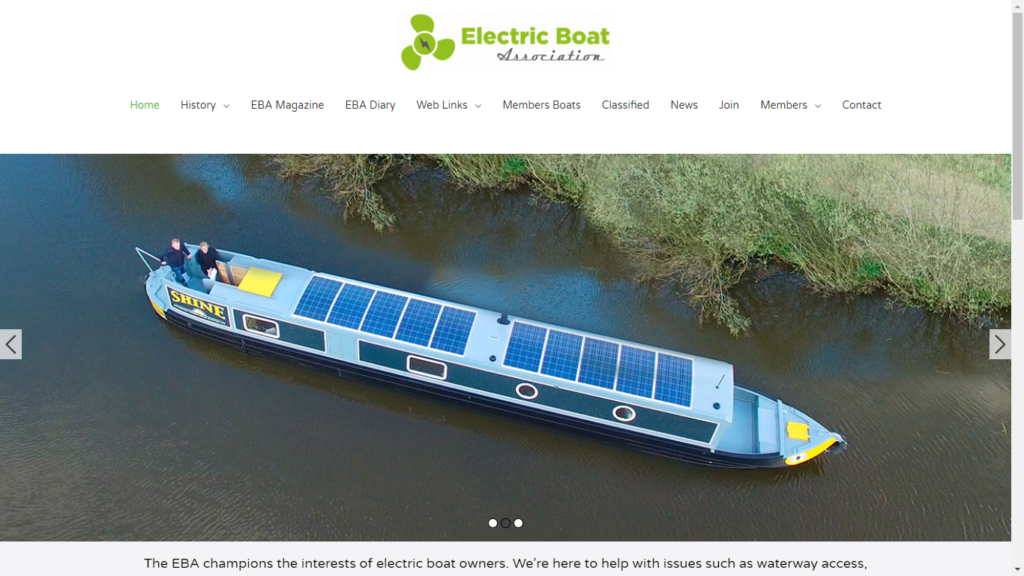Viewport: 1024px width, 576px height.
Task: Open the News page
Action: (684, 105)
